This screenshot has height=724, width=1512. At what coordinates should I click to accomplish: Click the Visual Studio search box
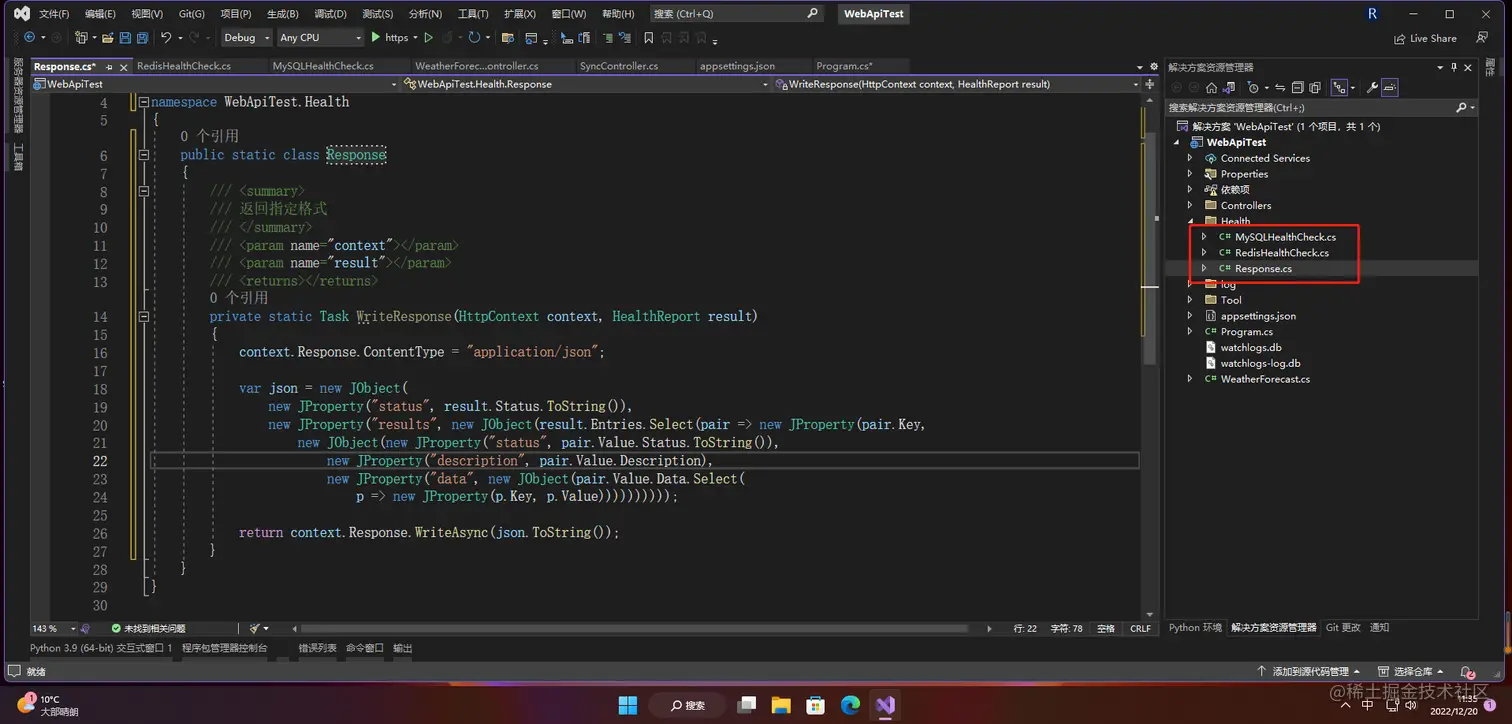click(x=735, y=14)
